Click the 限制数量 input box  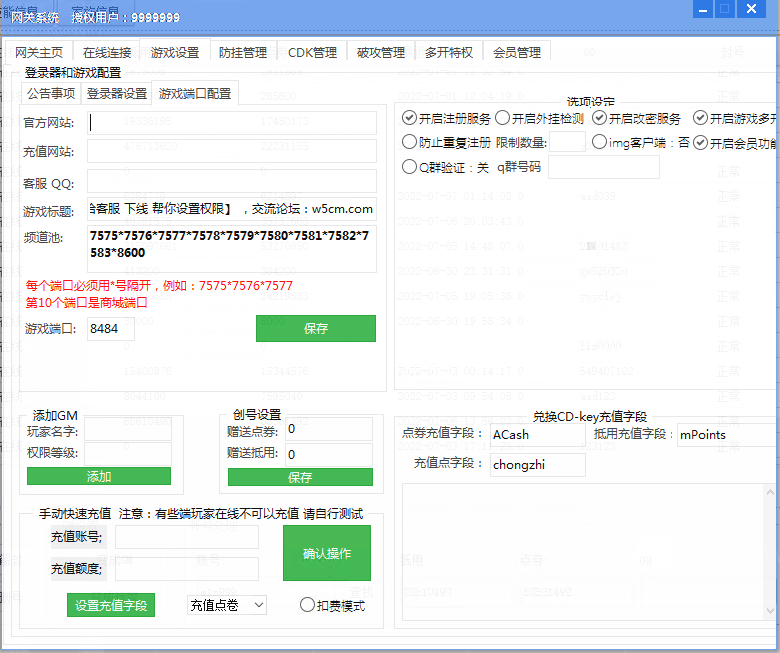click(x=567, y=142)
